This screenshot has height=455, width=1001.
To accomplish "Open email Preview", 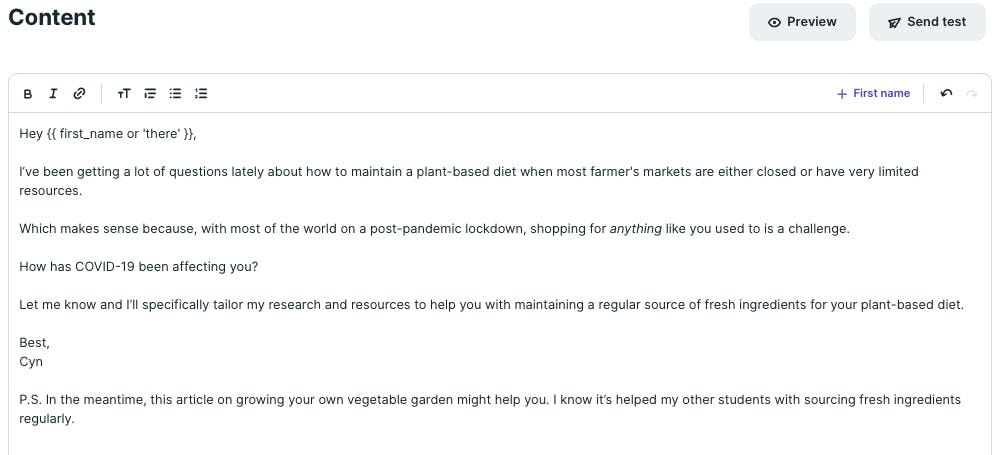I will point(802,22).
